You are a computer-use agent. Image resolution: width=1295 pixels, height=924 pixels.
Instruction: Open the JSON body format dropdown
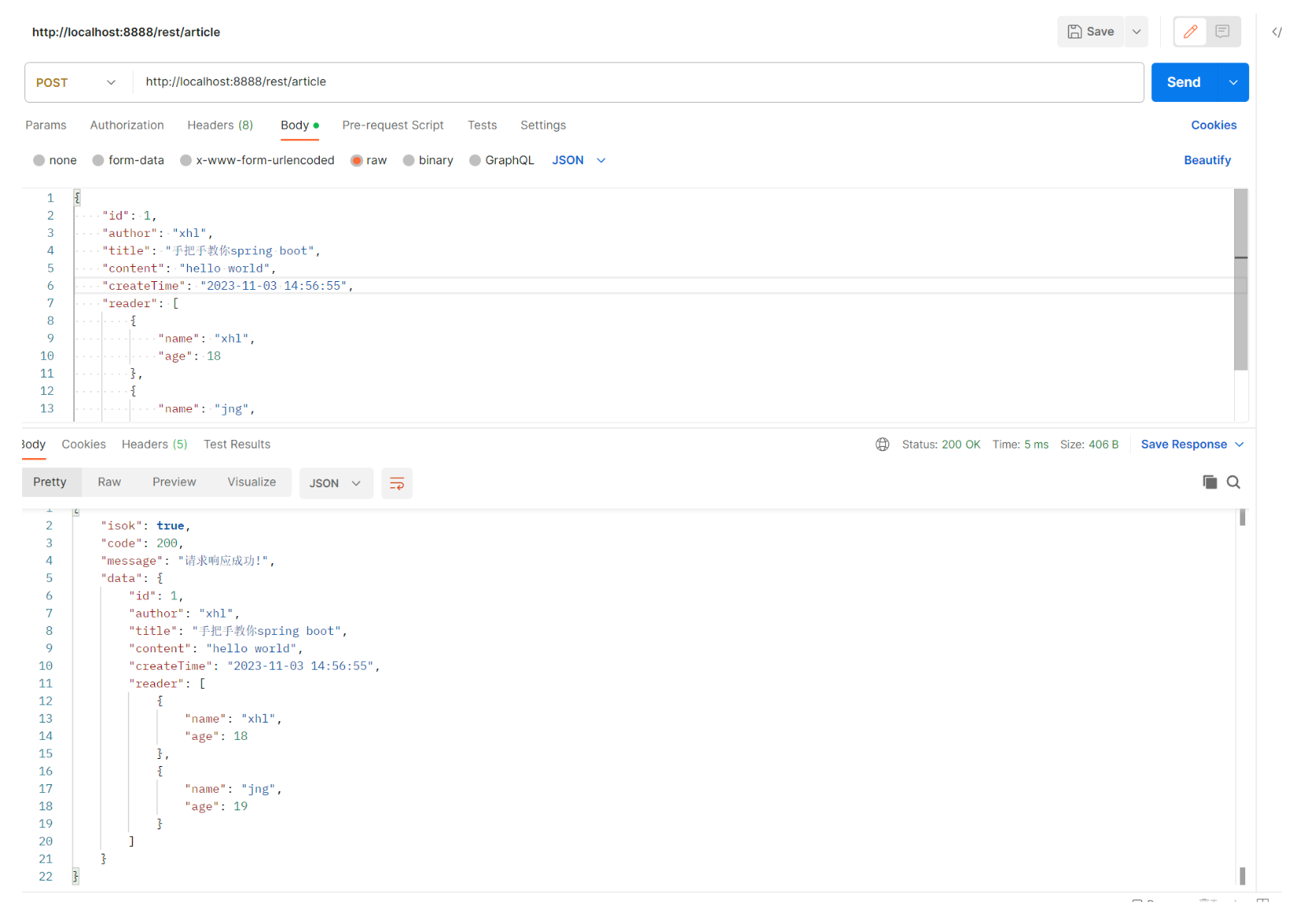(x=578, y=160)
